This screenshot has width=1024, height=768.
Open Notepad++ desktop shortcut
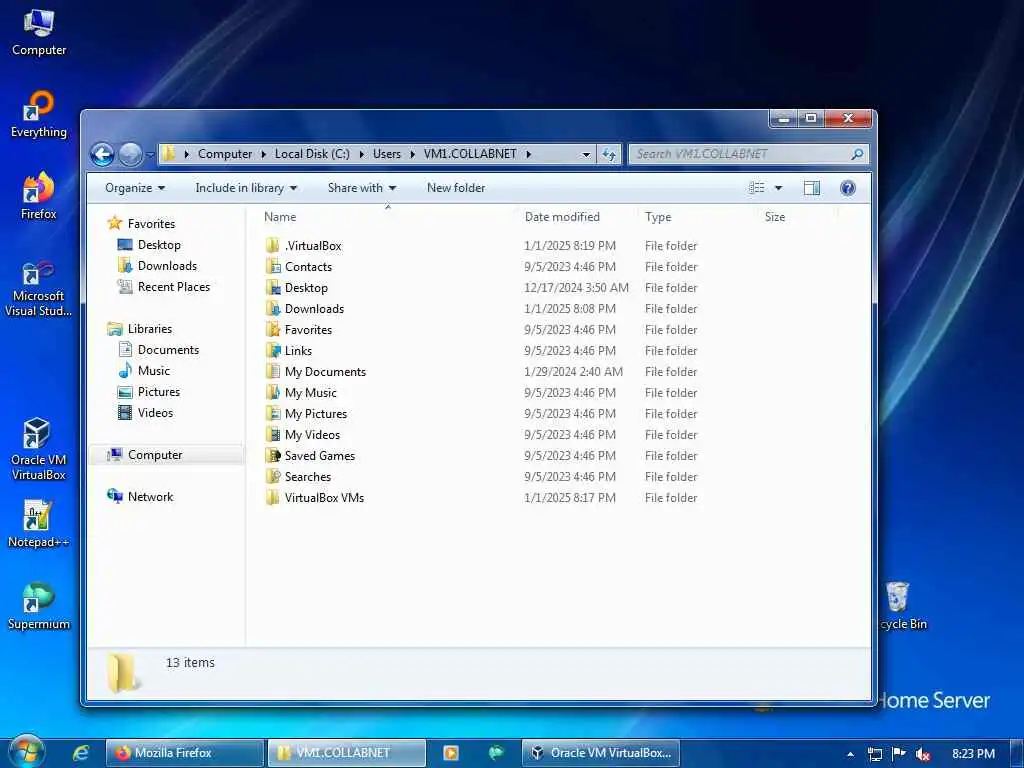(x=39, y=524)
